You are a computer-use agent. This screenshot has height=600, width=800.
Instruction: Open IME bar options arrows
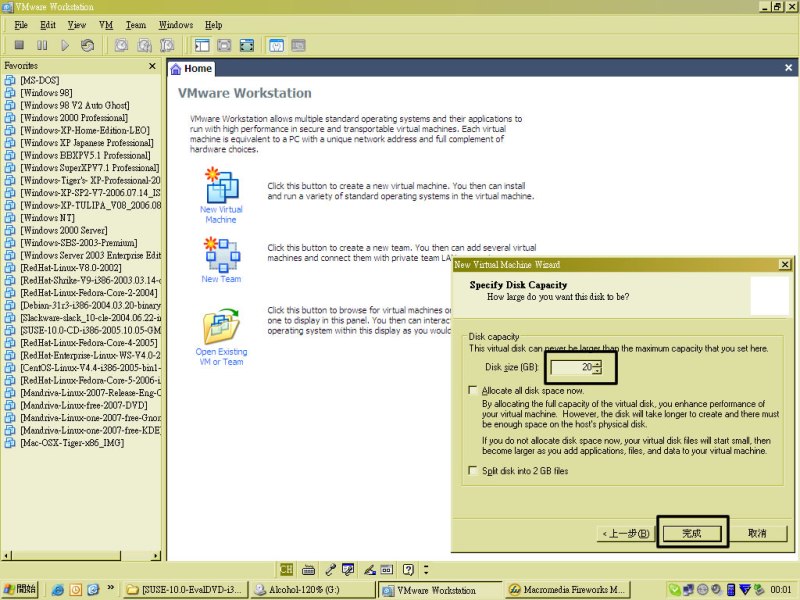[x=426, y=569]
